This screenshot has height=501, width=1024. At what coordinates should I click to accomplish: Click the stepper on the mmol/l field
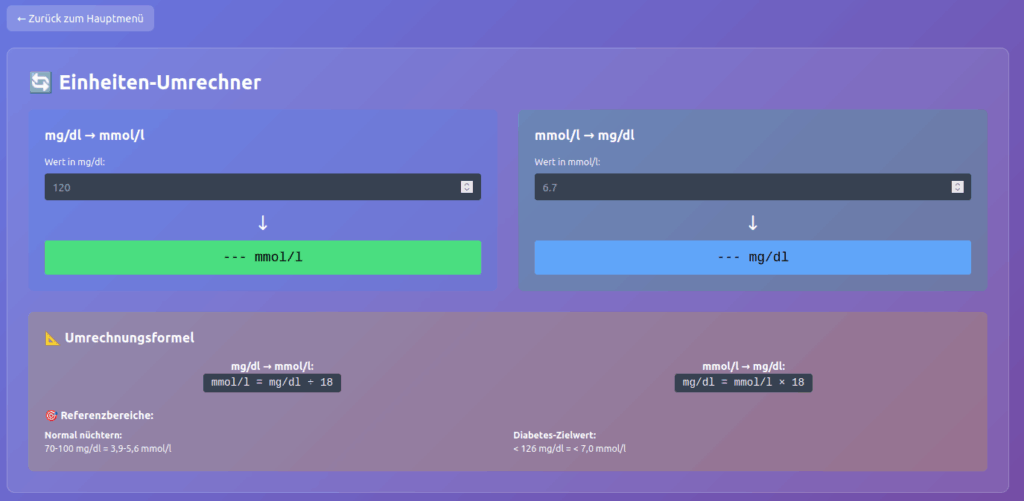coord(957,187)
